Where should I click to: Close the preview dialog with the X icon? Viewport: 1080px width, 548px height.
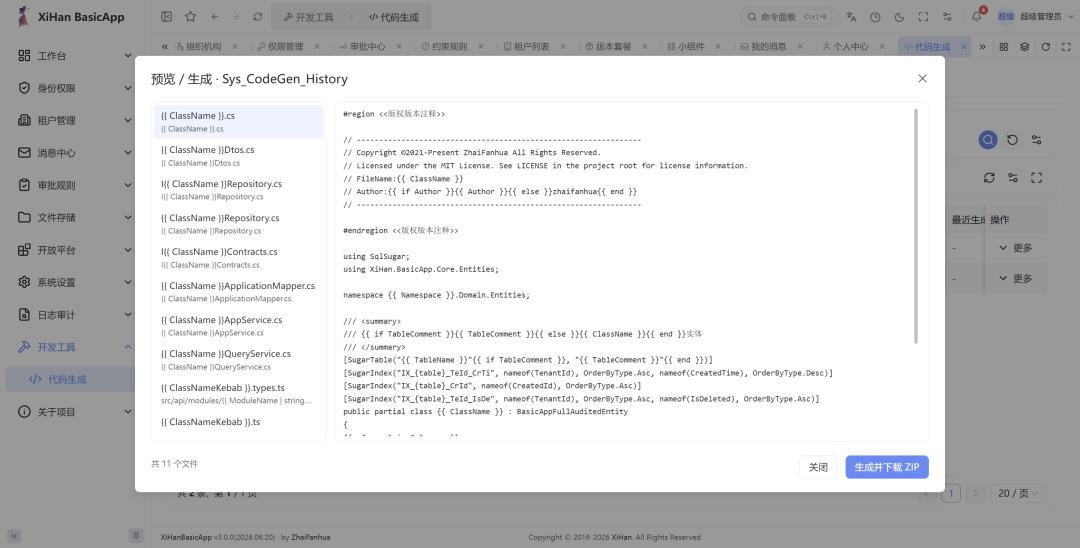922,78
